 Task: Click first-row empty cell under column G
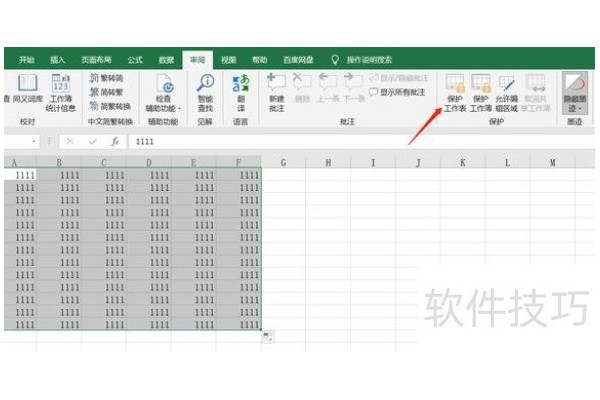(283, 175)
